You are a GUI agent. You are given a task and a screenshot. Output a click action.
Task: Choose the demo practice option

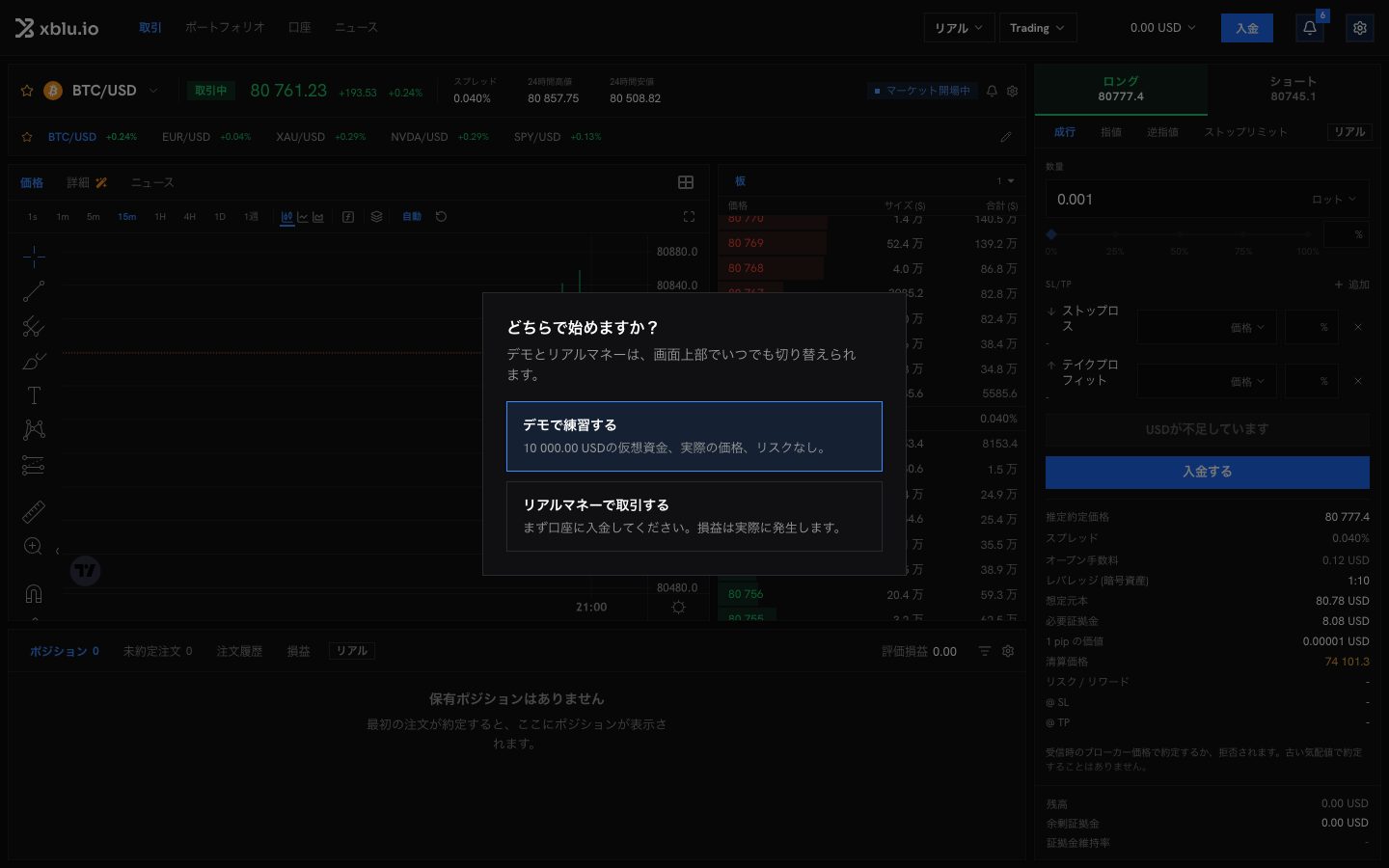(694, 436)
